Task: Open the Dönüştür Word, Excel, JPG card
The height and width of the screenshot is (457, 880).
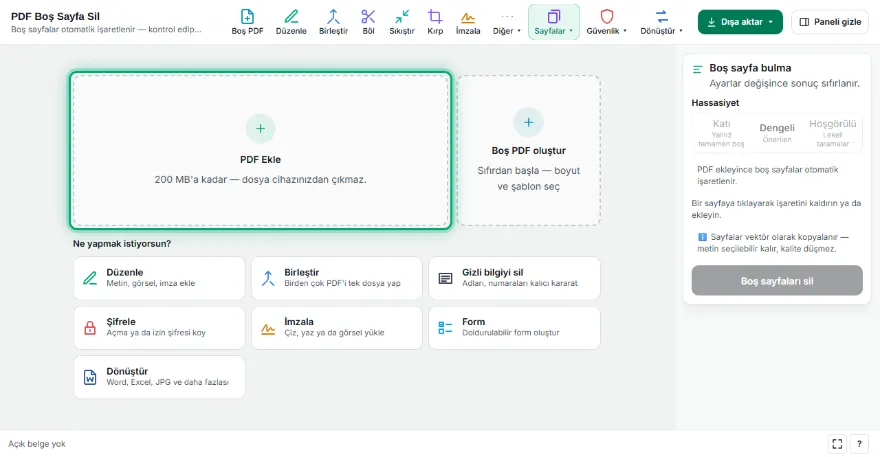Action: (159, 377)
